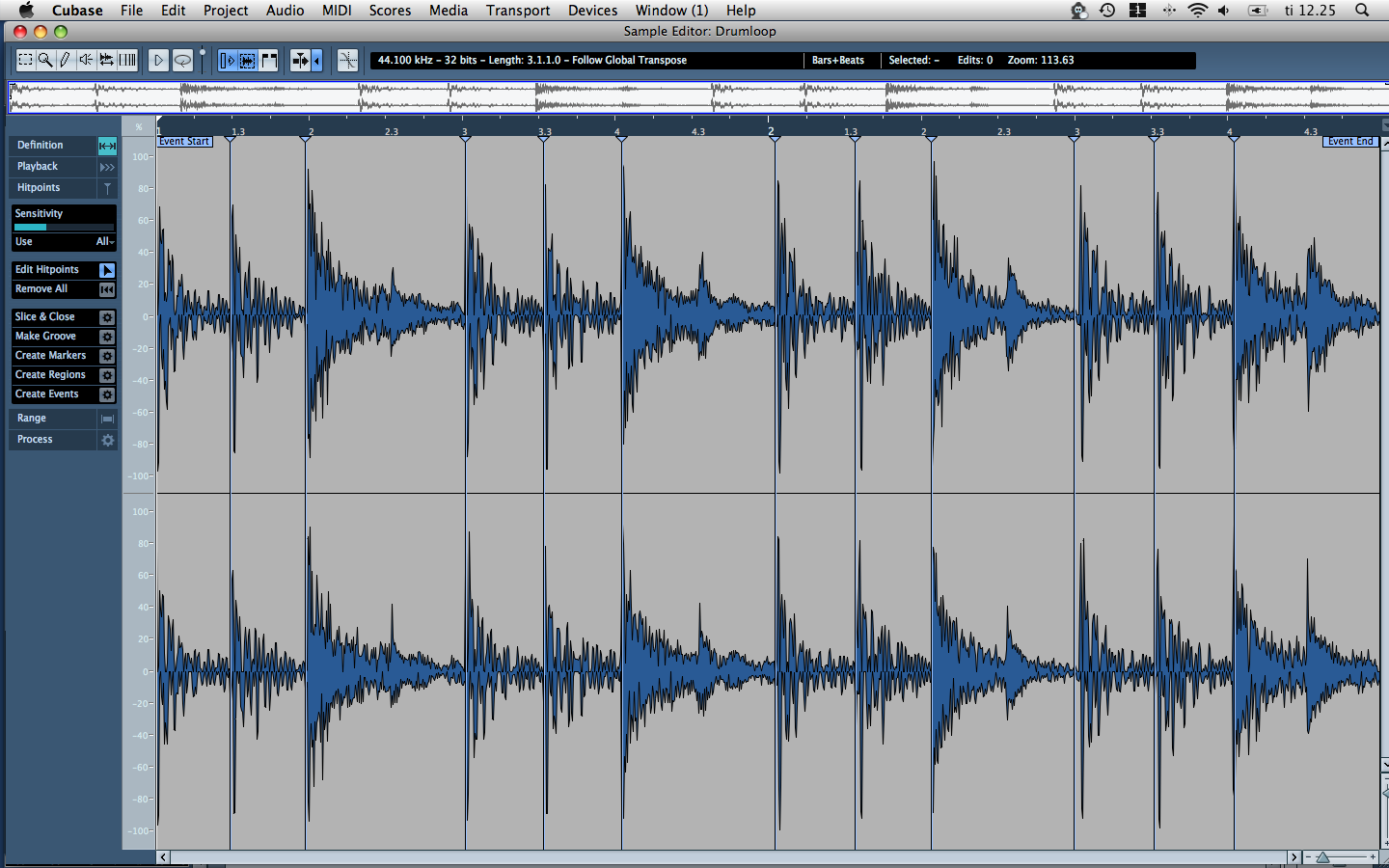Click the horizontal scrollbar right arrow
The width and height of the screenshot is (1389, 868).
(x=1294, y=857)
